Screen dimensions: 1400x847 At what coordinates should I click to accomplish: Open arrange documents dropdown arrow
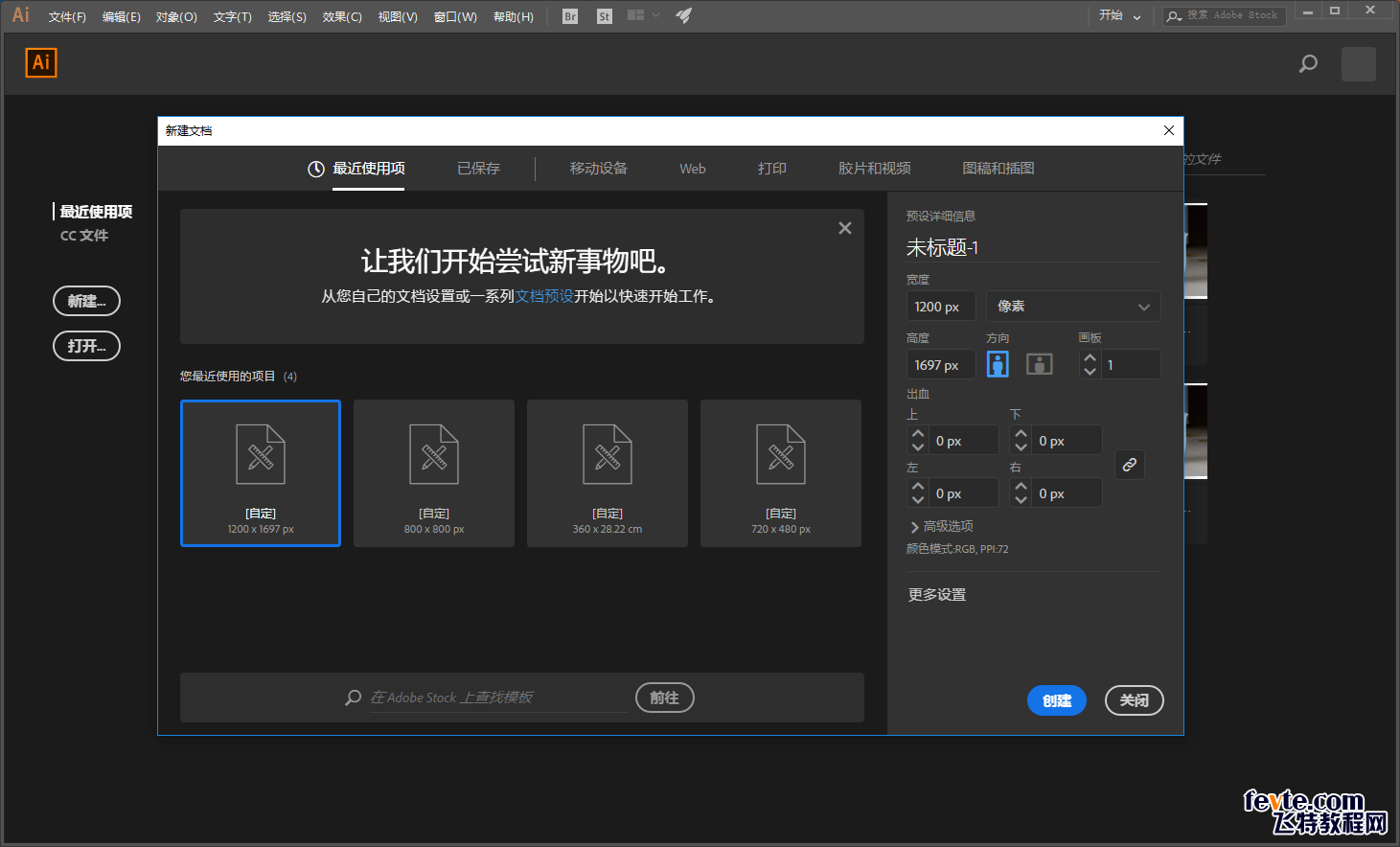click(x=655, y=15)
